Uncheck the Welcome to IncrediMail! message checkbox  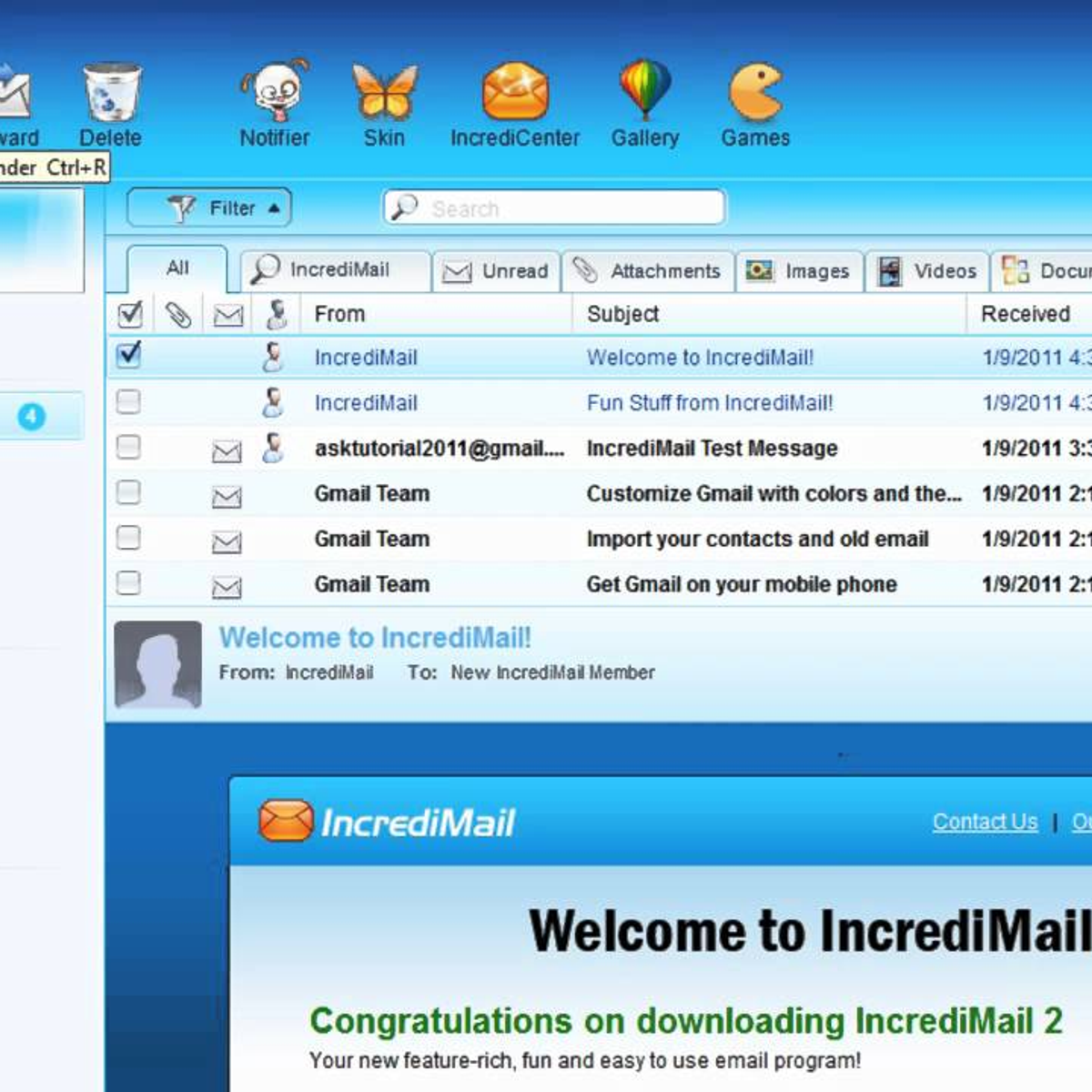click(129, 354)
